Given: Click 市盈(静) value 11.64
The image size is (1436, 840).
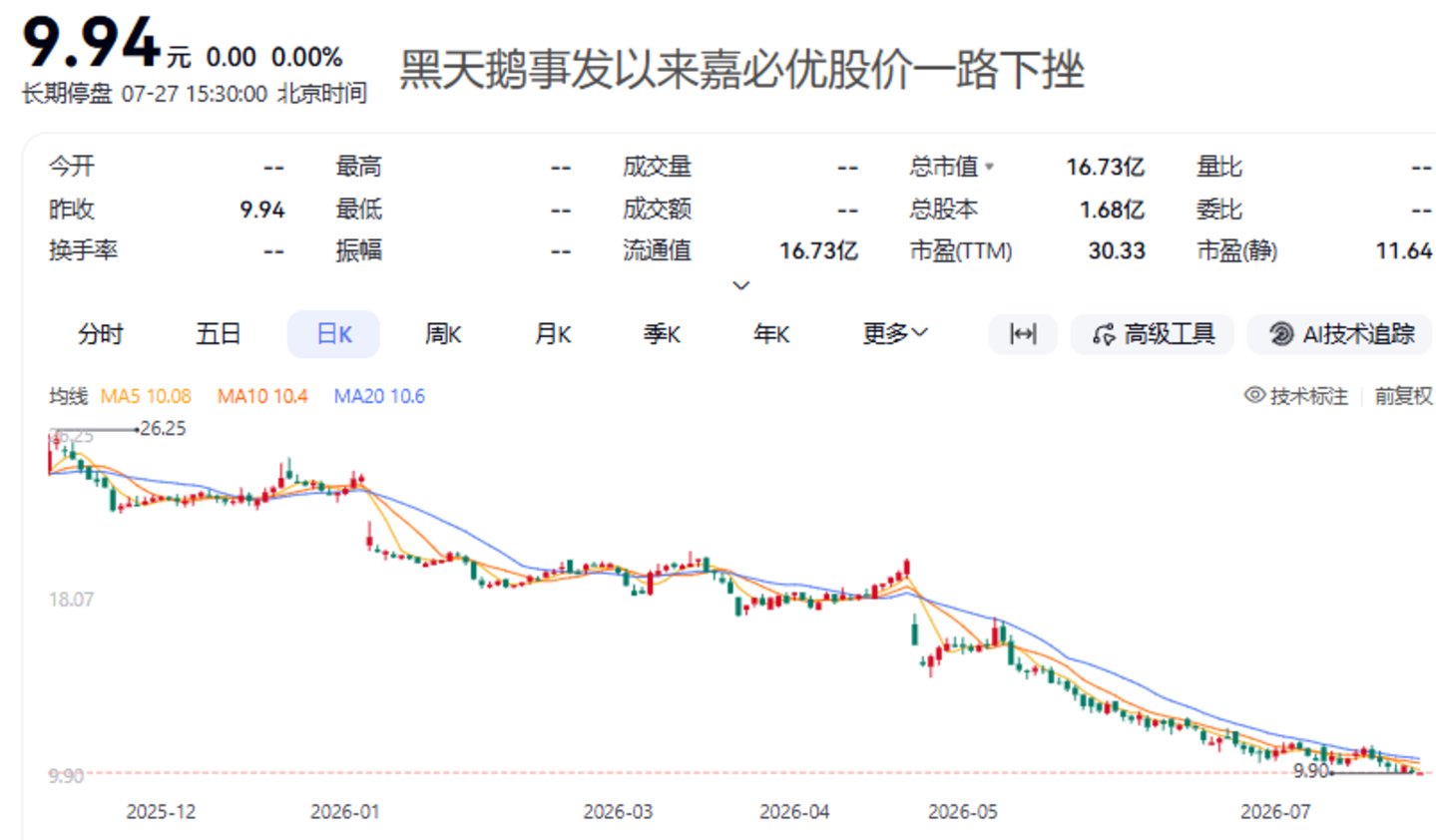Looking at the screenshot, I should coord(1403,250).
